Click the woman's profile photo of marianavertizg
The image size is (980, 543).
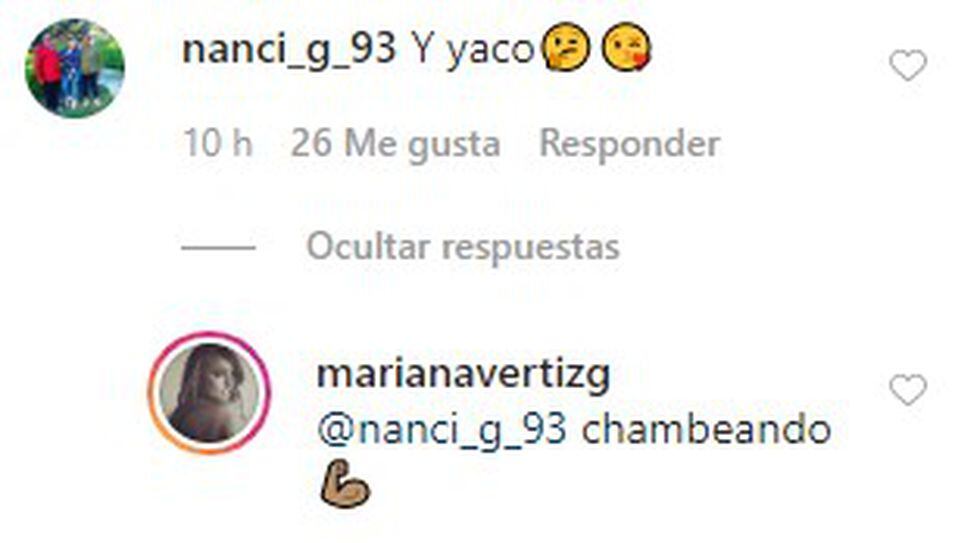click(210, 392)
